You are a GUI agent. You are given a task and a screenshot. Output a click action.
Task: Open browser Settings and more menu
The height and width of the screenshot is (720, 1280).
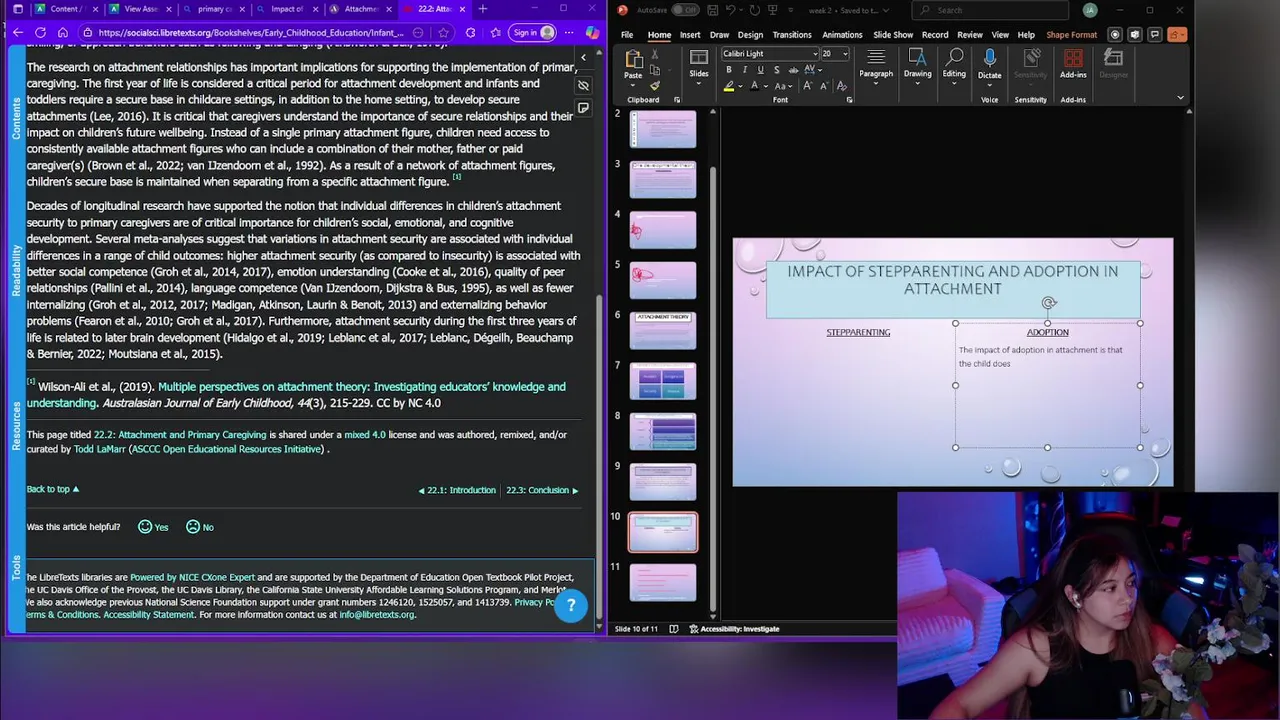568,32
